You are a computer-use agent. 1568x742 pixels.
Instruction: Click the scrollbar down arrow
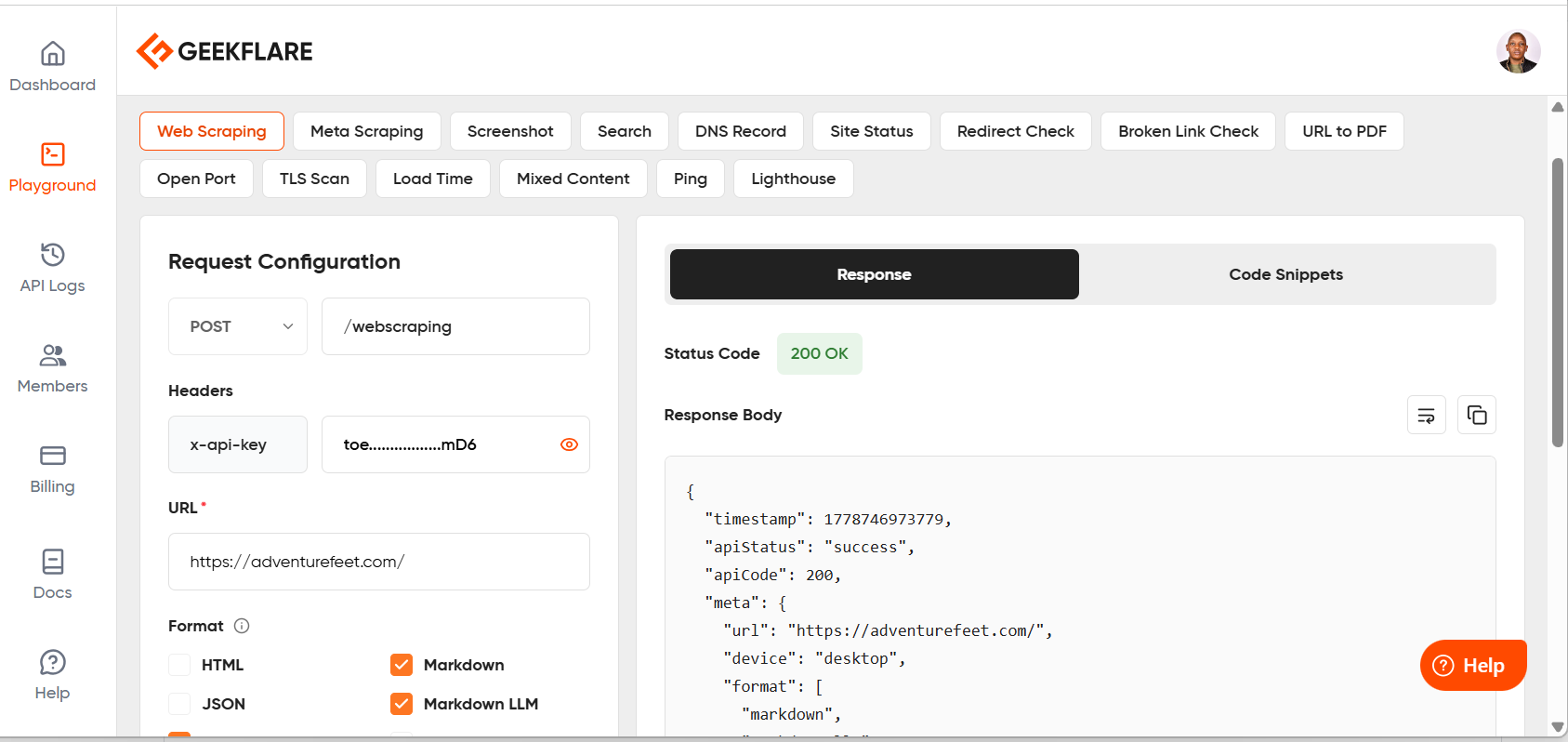pos(1558,727)
